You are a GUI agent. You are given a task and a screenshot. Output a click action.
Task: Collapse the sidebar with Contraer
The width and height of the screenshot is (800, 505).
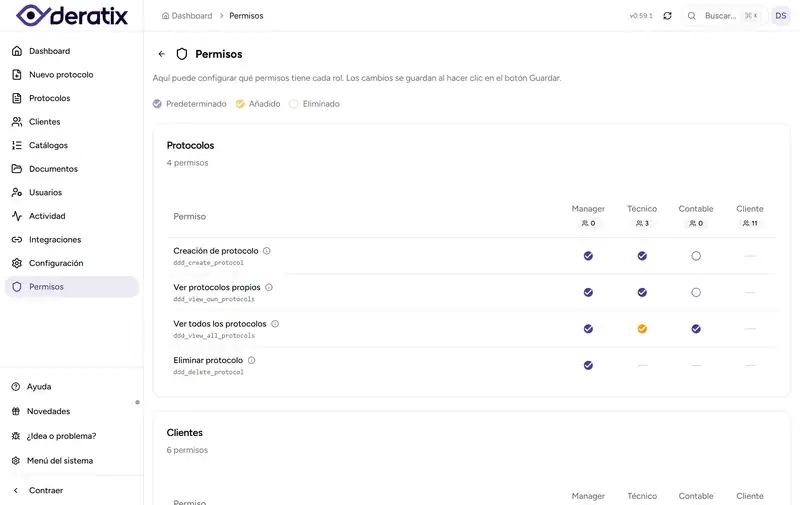tap(72, 490)
